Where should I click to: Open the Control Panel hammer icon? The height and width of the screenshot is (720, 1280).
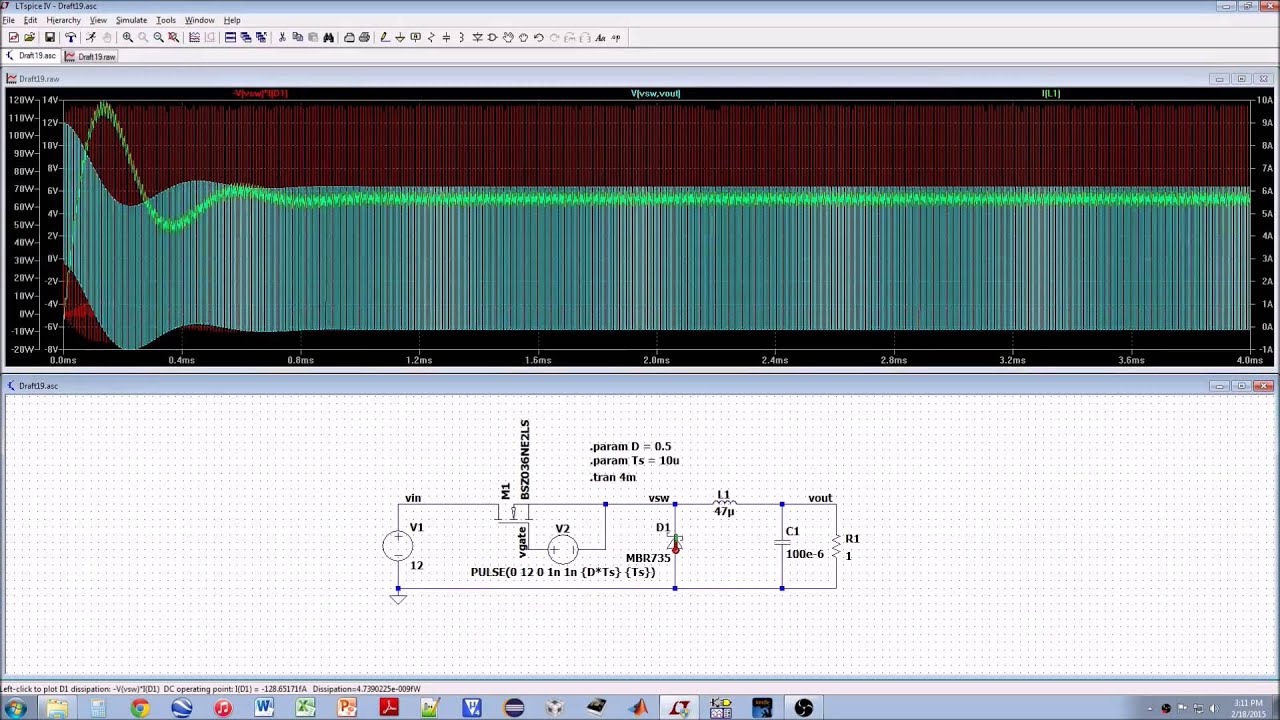pos(71,37)
